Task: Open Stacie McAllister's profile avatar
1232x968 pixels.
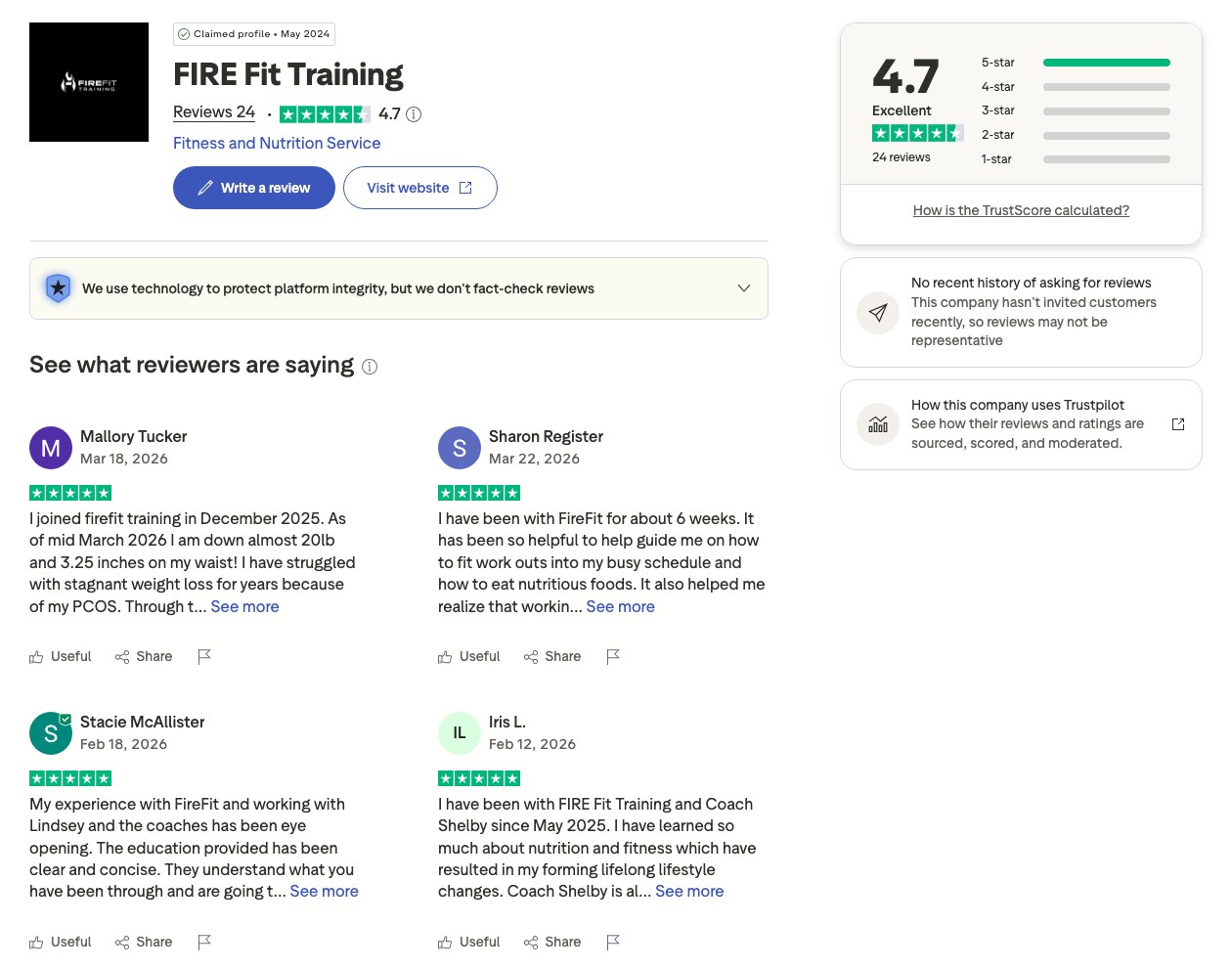Action: pyautogui.click(x=51, y=733)
